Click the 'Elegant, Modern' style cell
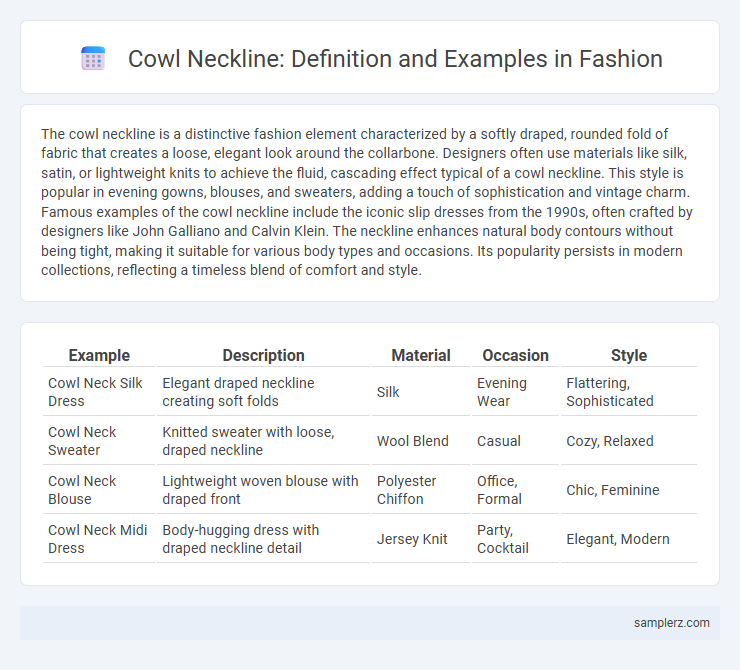740x670 pixels. click(x=629, y=539)
